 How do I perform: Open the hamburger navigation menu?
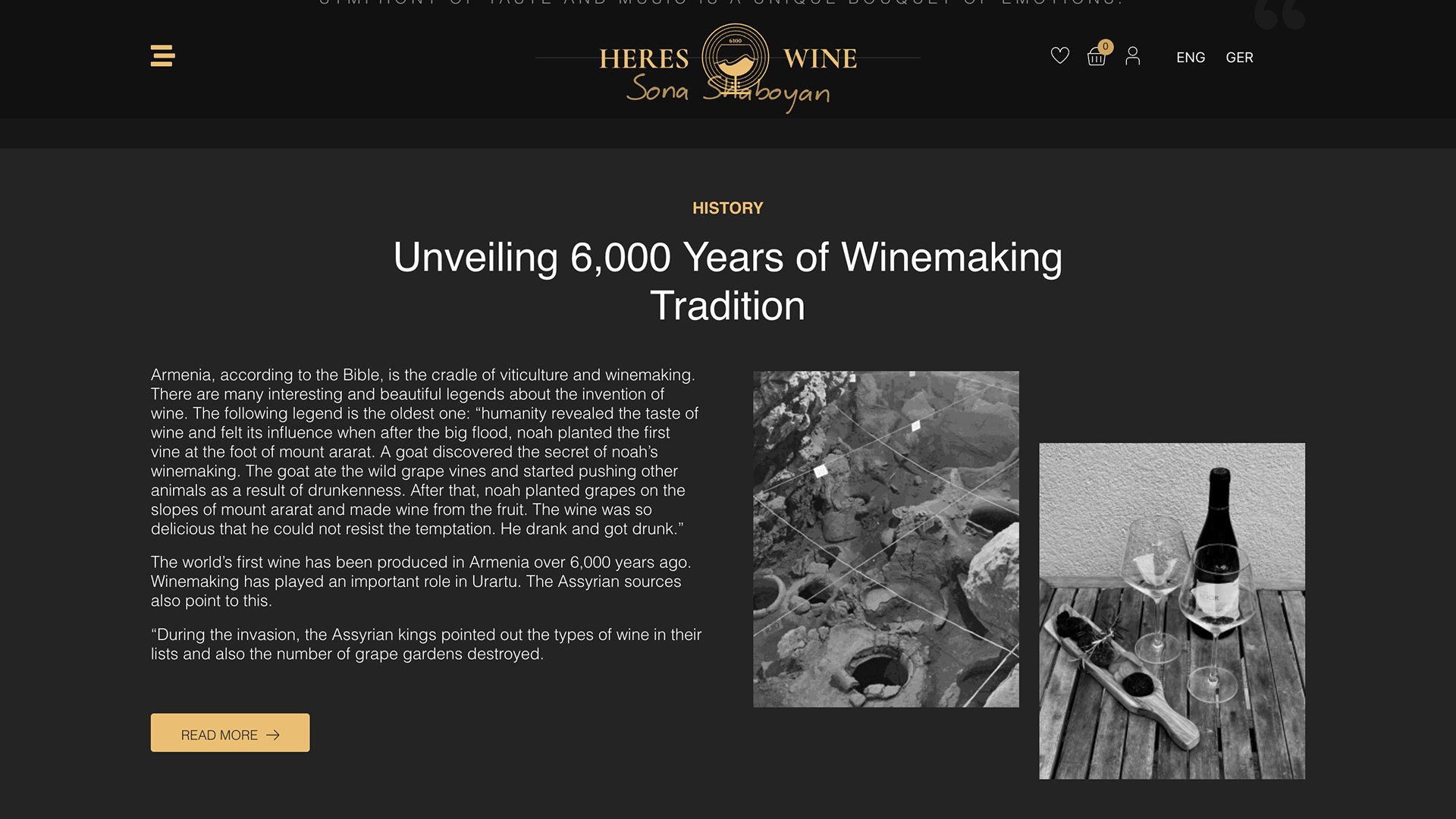162,55
